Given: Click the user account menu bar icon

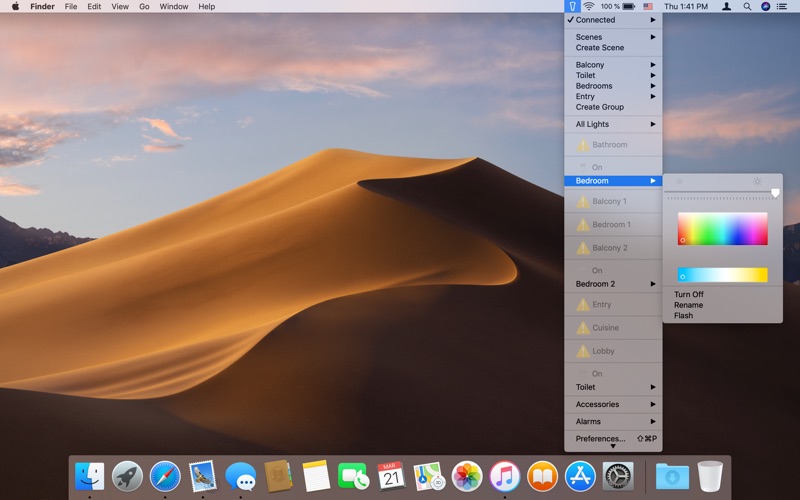Looking at the screenshot, I should coord(727,7).
